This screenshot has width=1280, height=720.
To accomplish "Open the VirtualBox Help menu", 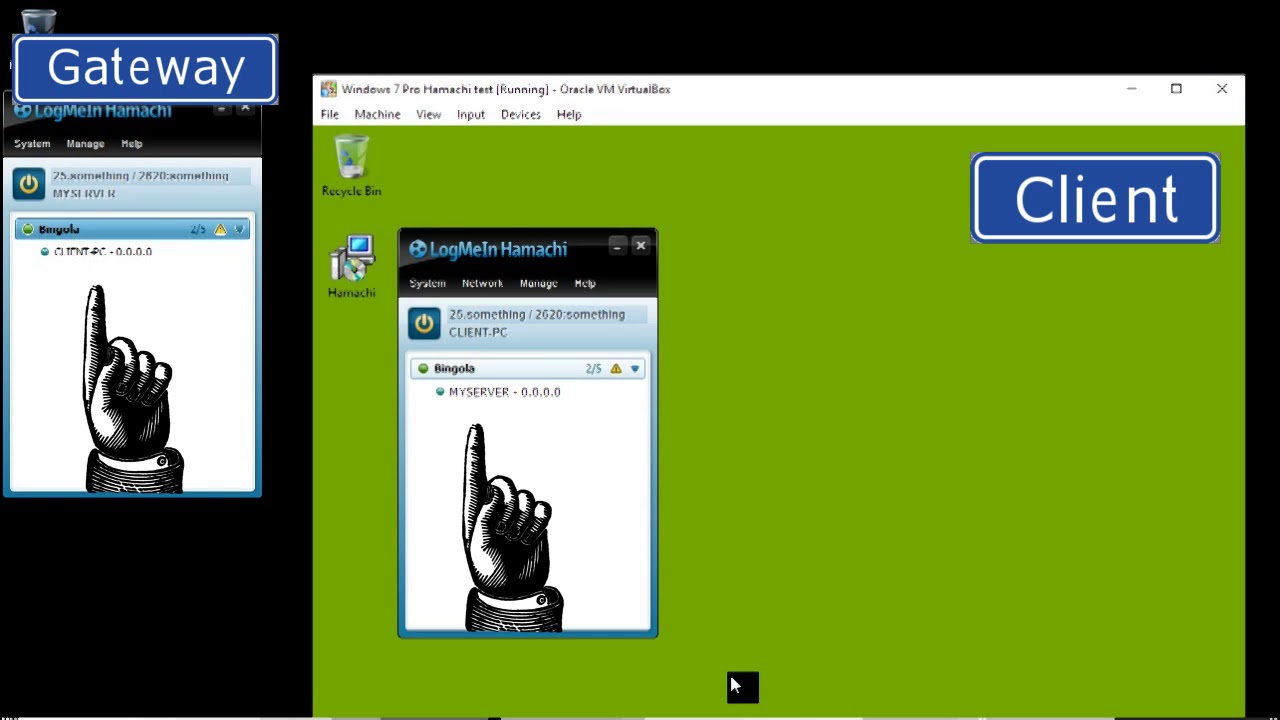I will (x=568, y=114).
